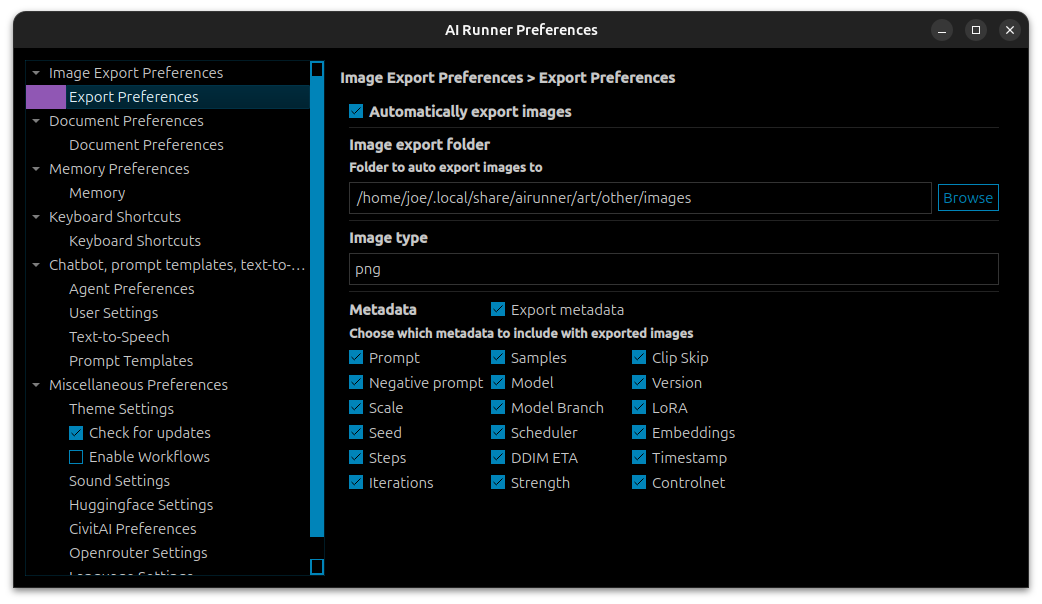Click the Browse button for export folder

coord(967,198)
